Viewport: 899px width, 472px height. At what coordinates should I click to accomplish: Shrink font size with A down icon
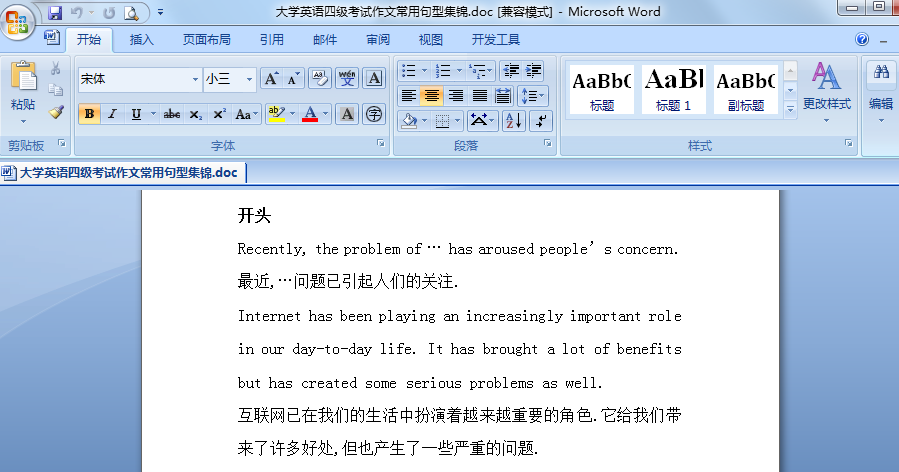tap(293, 79)
